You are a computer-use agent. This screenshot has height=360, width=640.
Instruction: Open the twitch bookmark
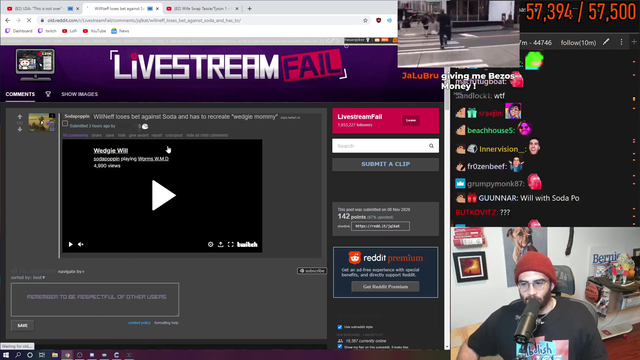point(47,31)
